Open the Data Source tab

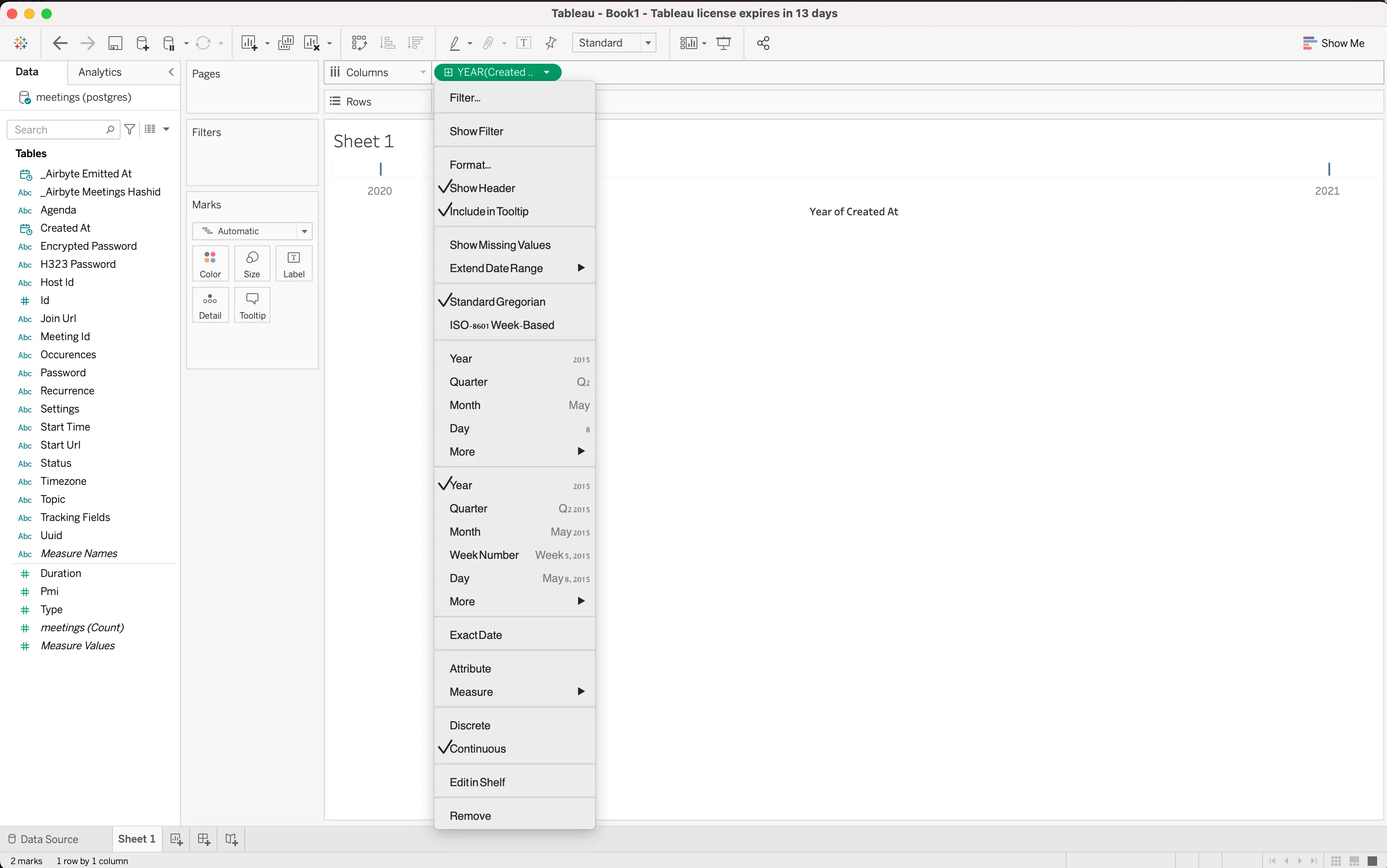coord(44,839)
